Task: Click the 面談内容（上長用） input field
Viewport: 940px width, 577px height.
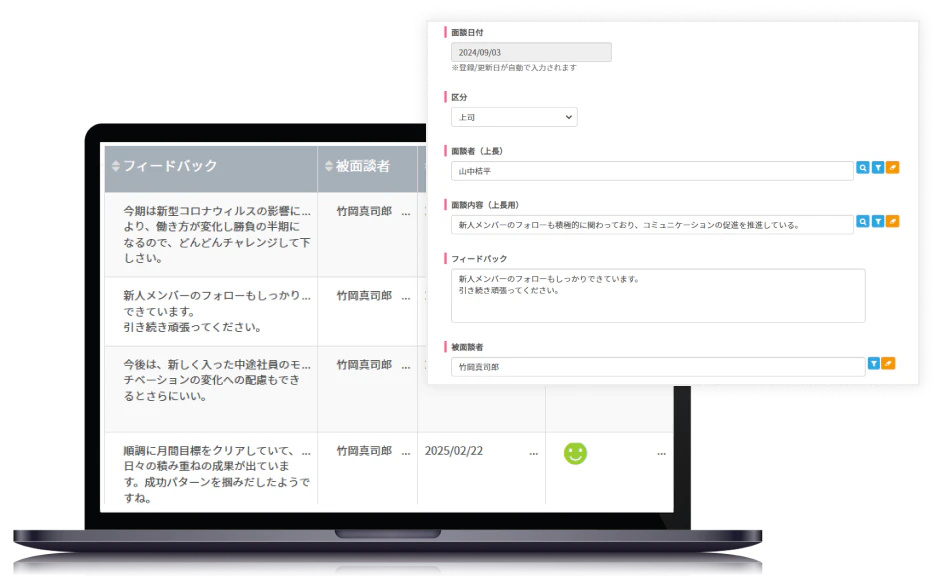Action: 652,225
